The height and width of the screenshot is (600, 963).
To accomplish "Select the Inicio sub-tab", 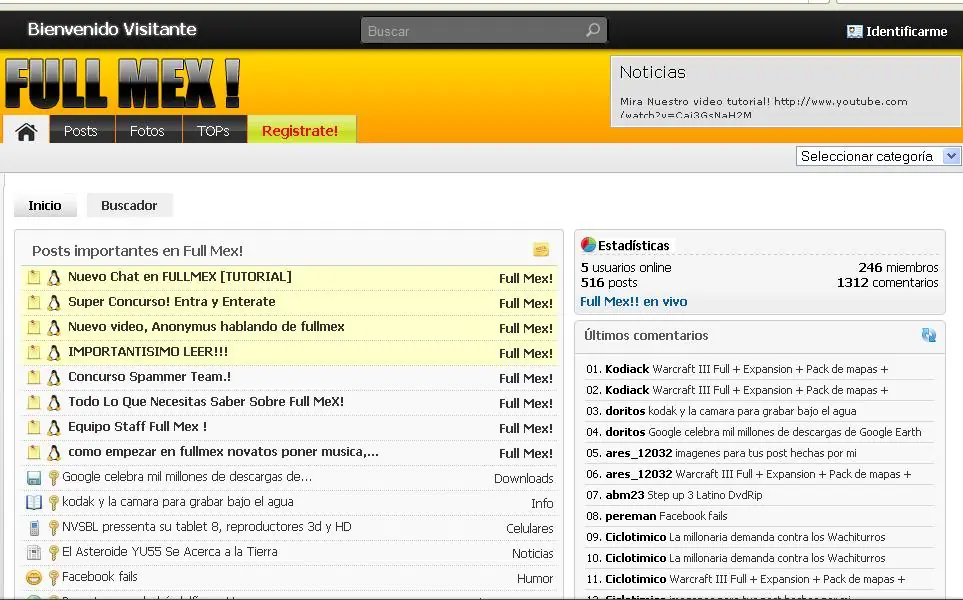I will 45,205.
